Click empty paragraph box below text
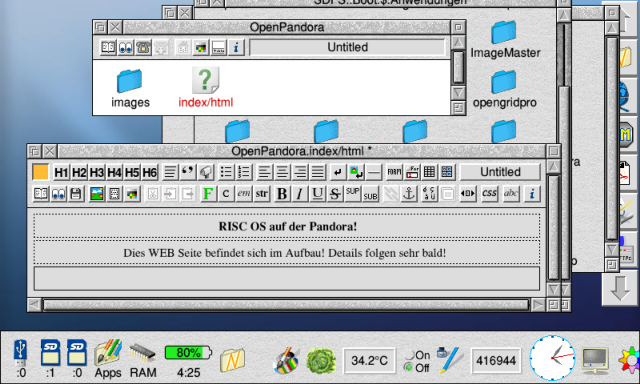This screenshot has width=640, height=384. (287, 279)
